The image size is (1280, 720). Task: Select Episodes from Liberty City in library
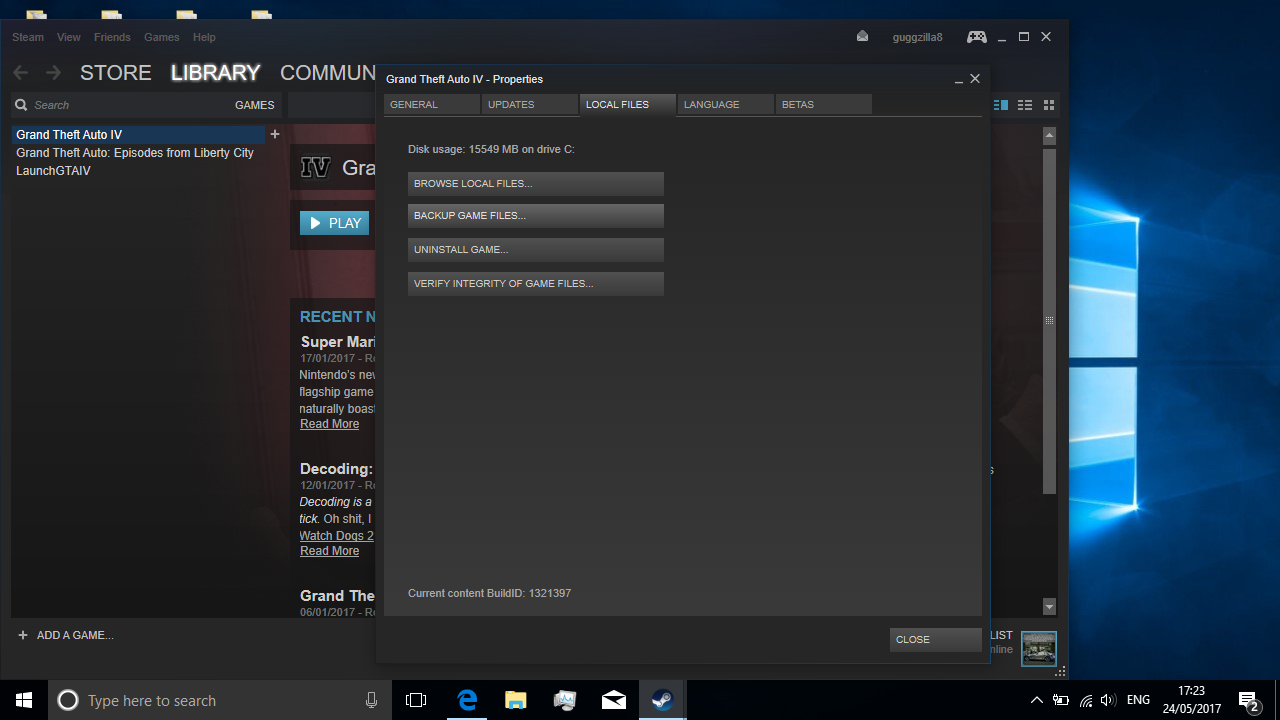point(135,153)
